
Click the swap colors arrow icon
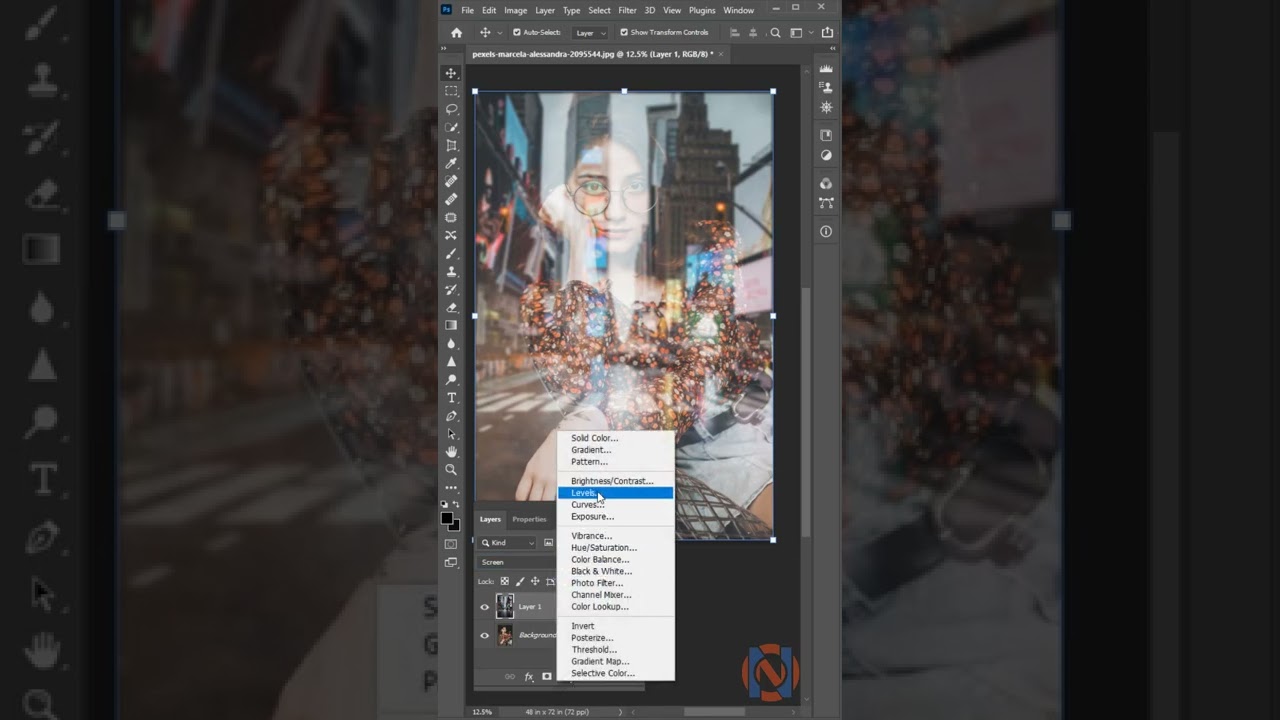pos(457,504)
